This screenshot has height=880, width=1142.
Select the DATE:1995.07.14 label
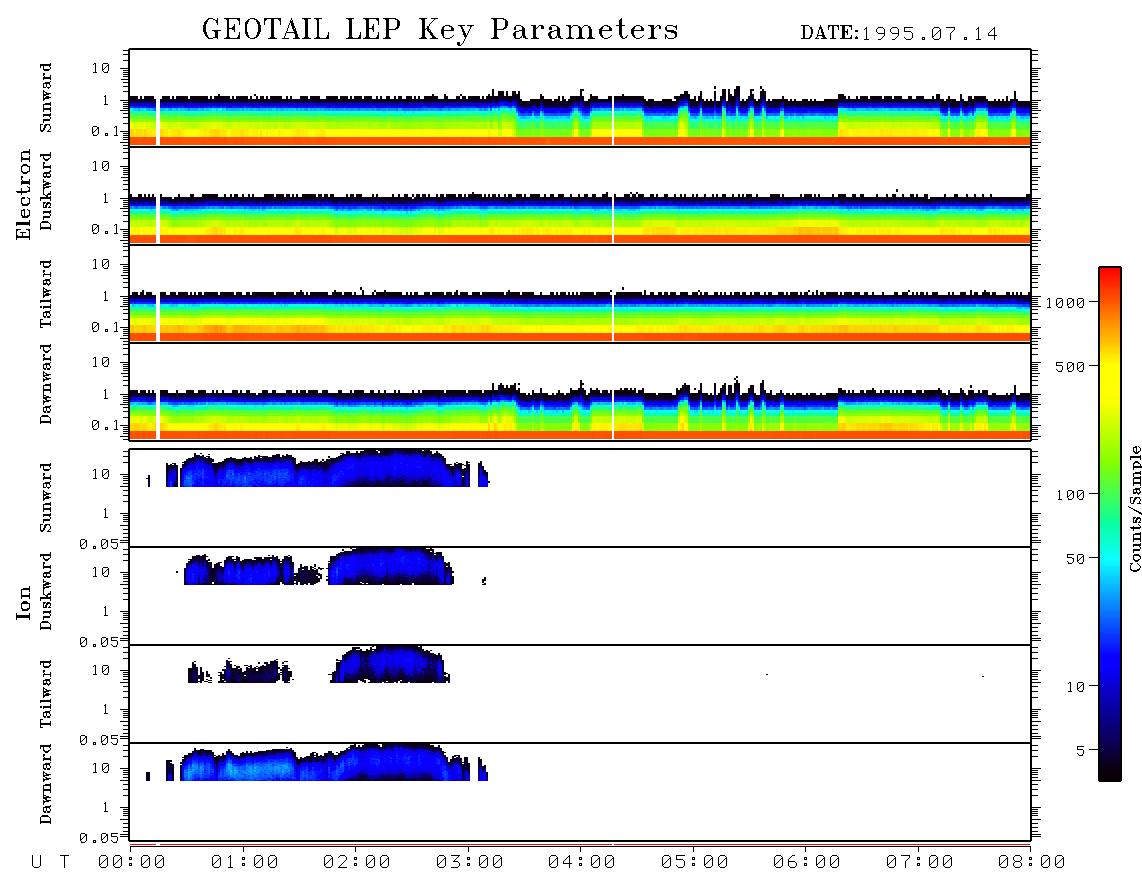point(899,33)
